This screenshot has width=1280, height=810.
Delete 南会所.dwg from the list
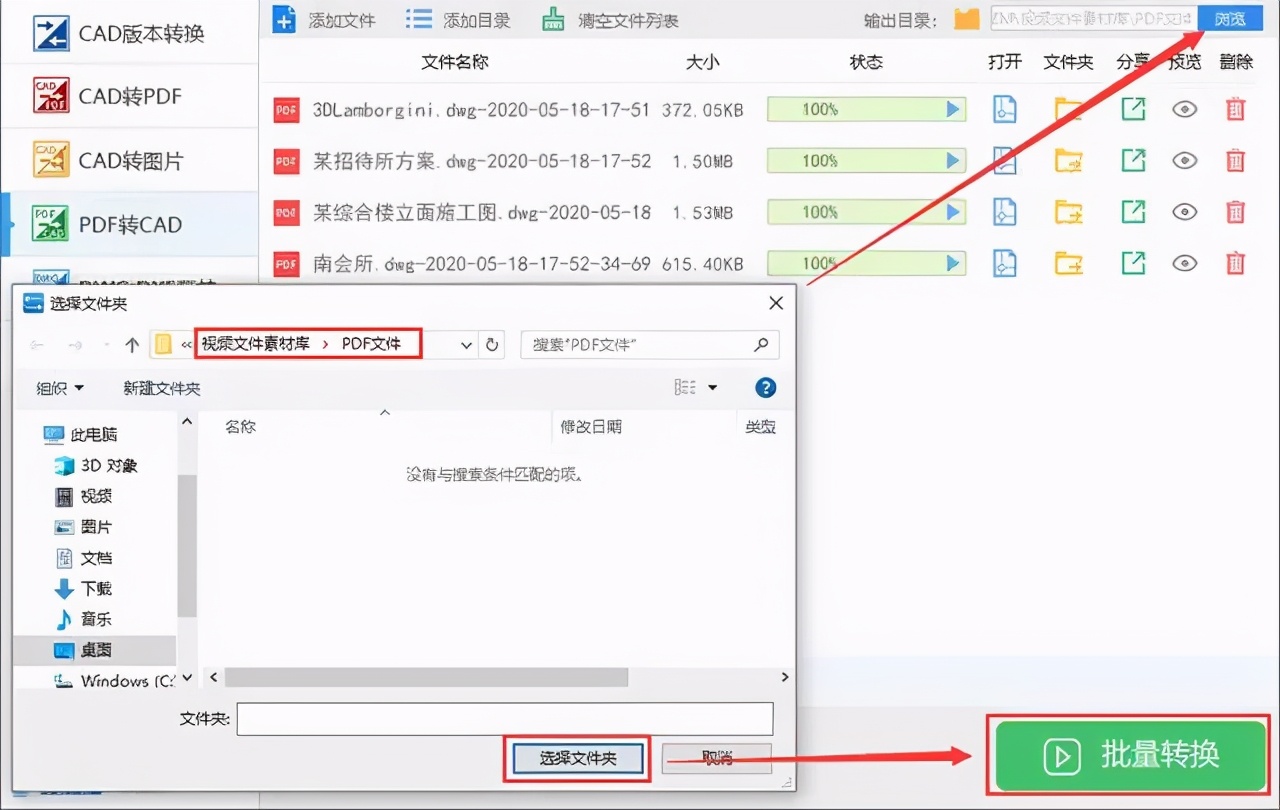[1236, 263]
